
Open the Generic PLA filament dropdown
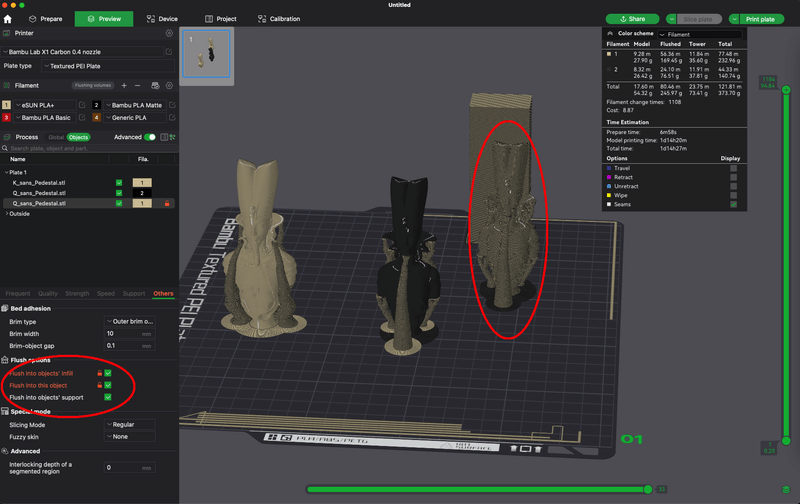(135, 117)
